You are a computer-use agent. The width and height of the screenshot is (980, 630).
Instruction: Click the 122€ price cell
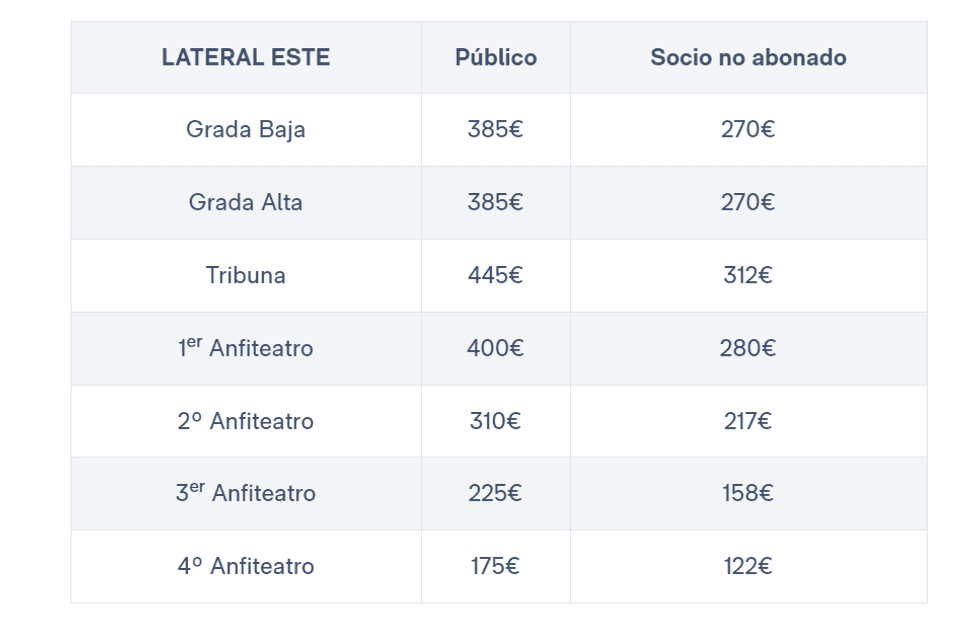click(x=748, y=567)
